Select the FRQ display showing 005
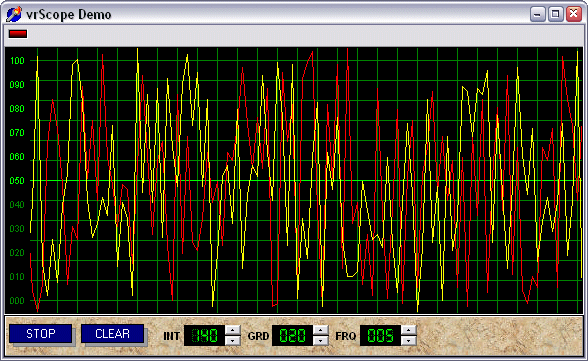Viewport: 588px width, 361px height. point(380,336)
